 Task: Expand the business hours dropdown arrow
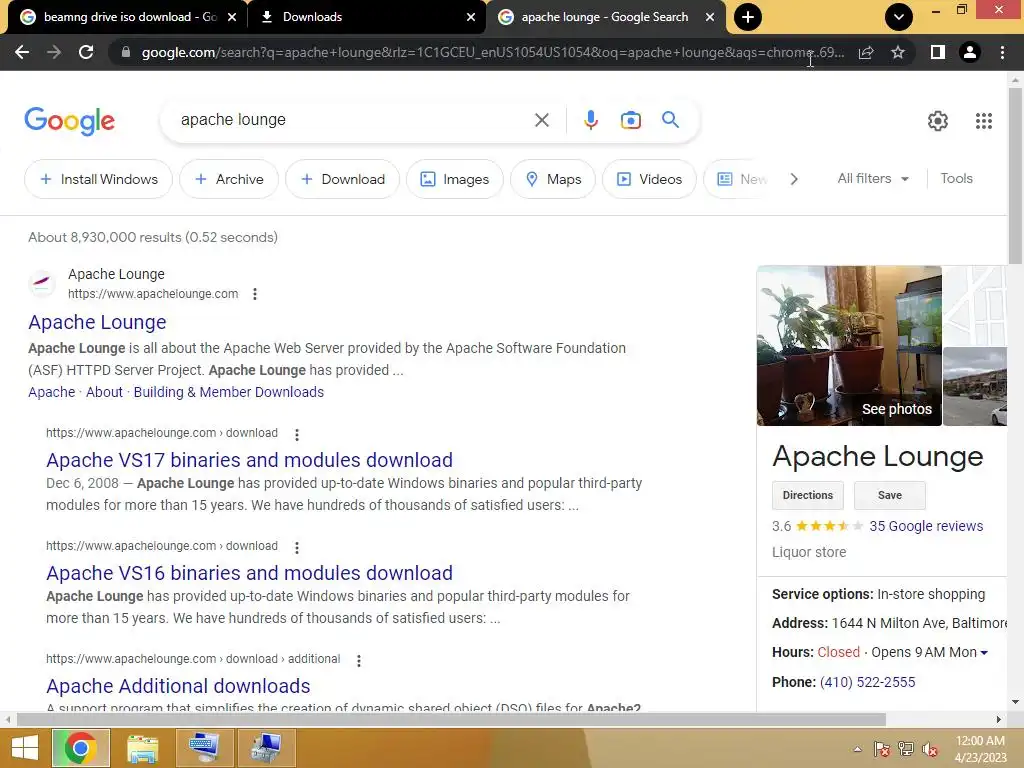point(984,652)
